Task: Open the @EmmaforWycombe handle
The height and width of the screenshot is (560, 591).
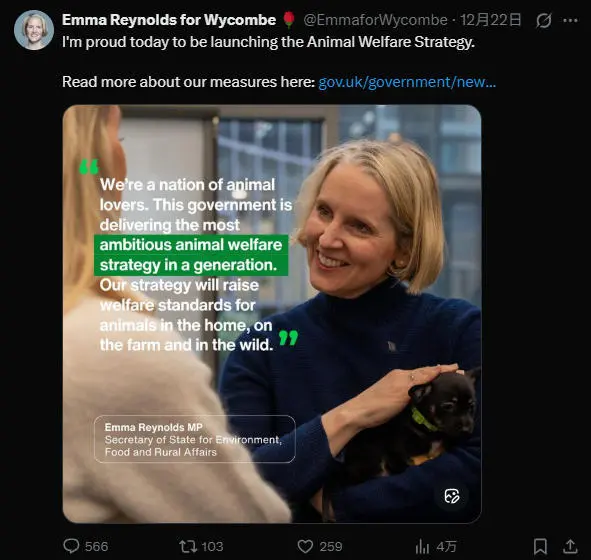Action: (375, 20)
